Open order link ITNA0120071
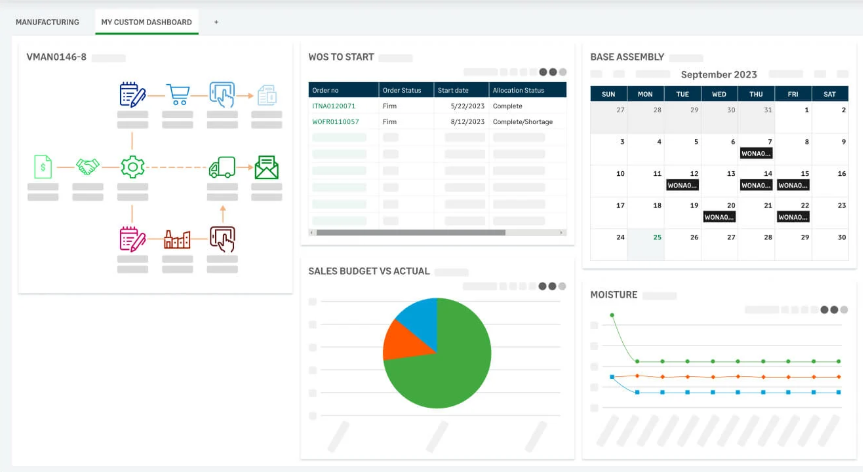Image resolution: width=863 pixels, height=472 pixels. pyautogui.click(x=334, y=106)
